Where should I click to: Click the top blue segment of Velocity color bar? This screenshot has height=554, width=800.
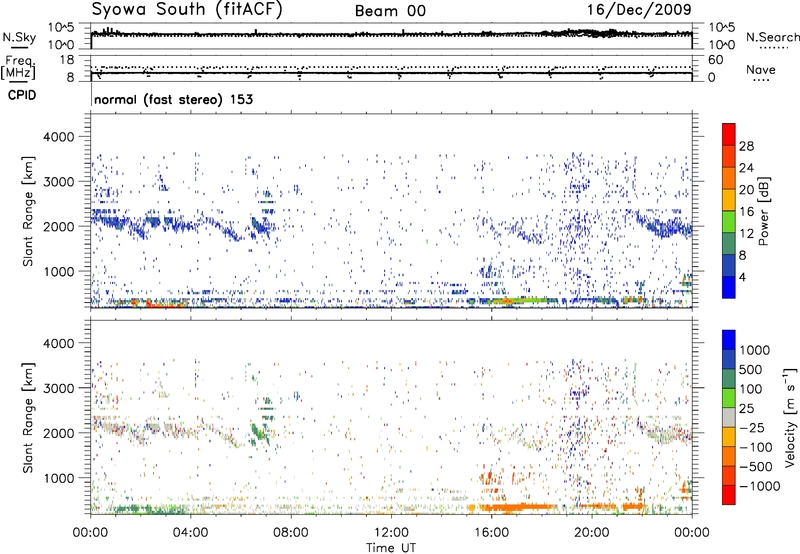729,340
